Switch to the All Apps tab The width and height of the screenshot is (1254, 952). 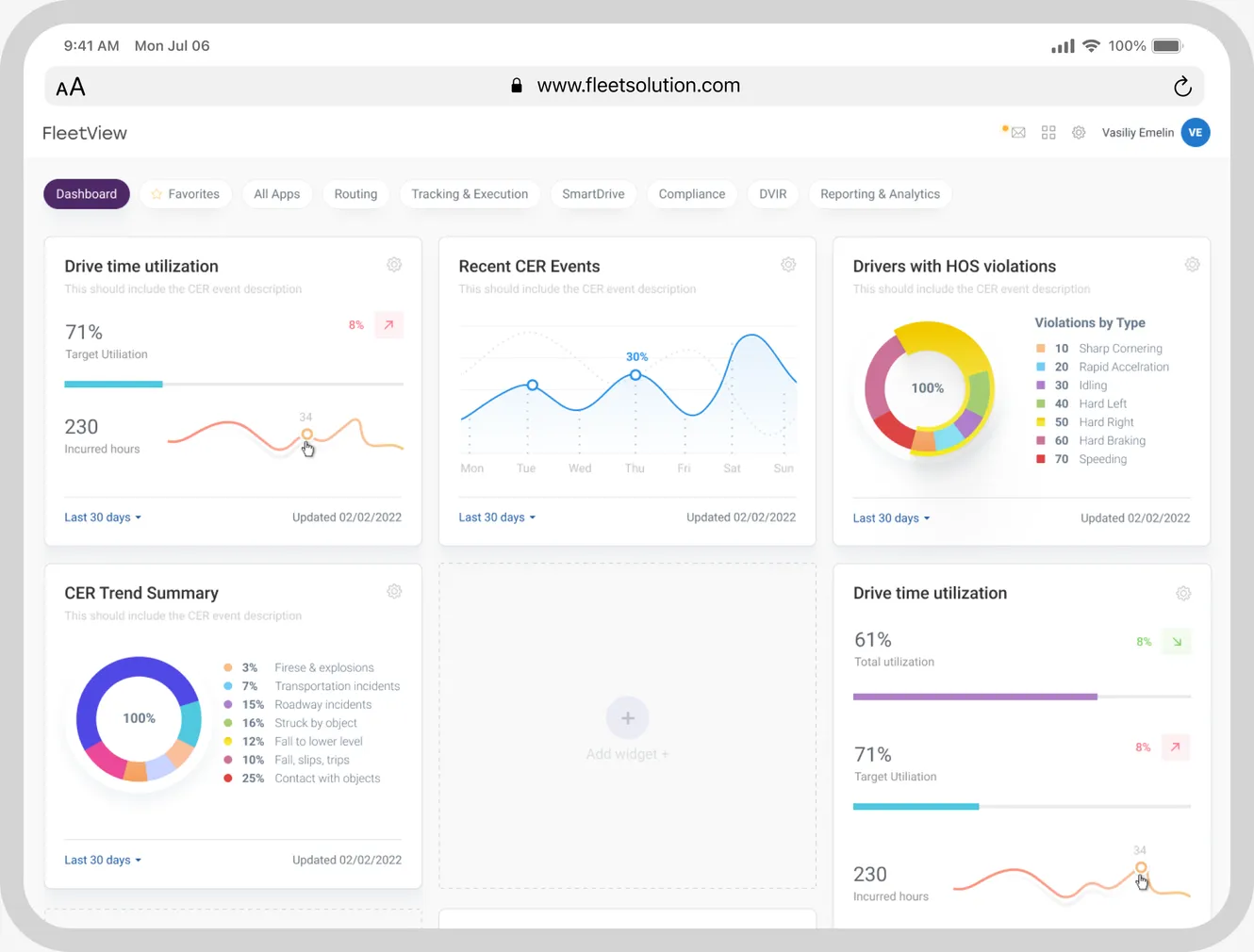click(277, 194)
